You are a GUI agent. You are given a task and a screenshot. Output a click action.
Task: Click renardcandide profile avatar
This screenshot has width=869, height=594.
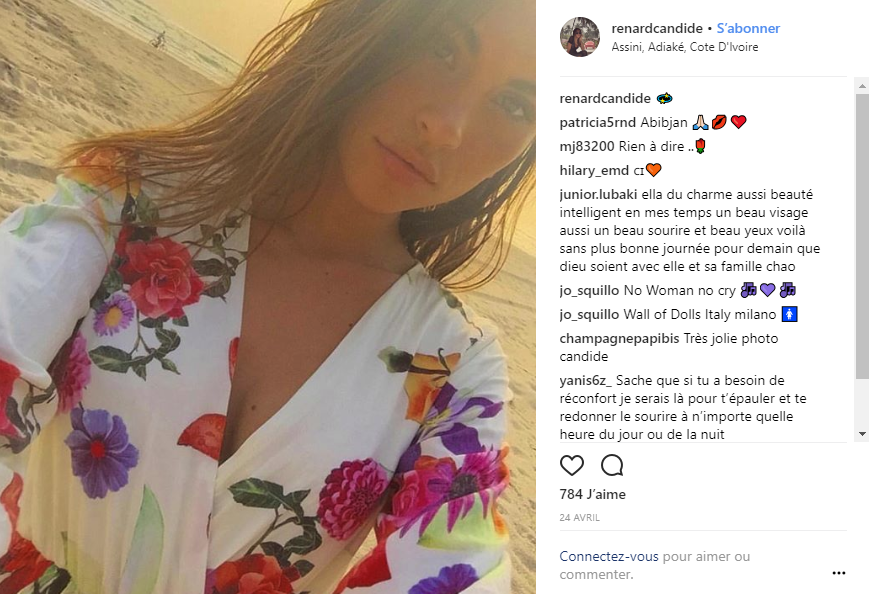click(580, 37)
